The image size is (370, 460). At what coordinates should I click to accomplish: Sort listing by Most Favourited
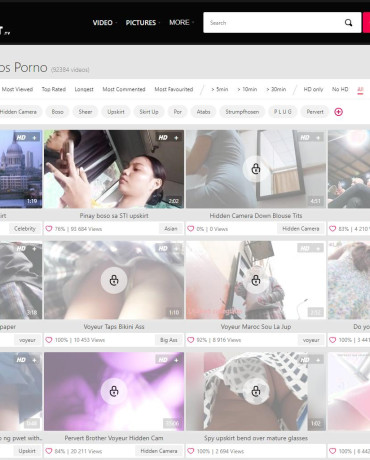(x=174, y=89)
